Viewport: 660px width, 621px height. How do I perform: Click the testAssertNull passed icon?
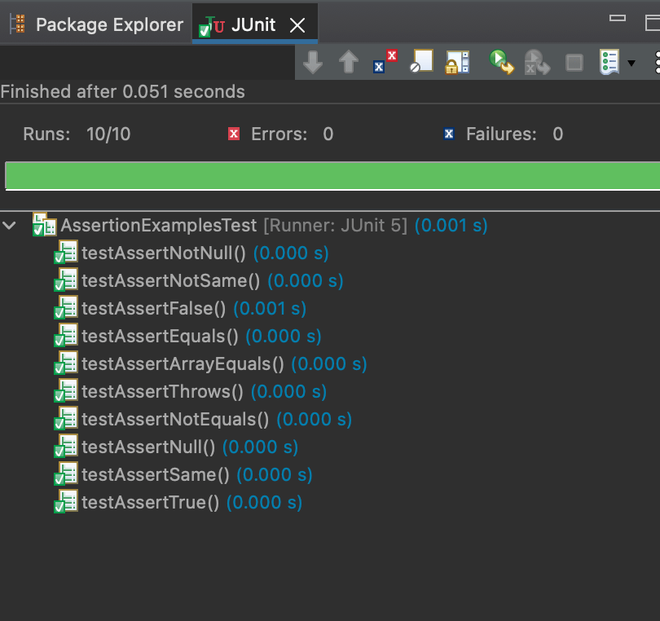pyautogui.click(x=66, y=446)
